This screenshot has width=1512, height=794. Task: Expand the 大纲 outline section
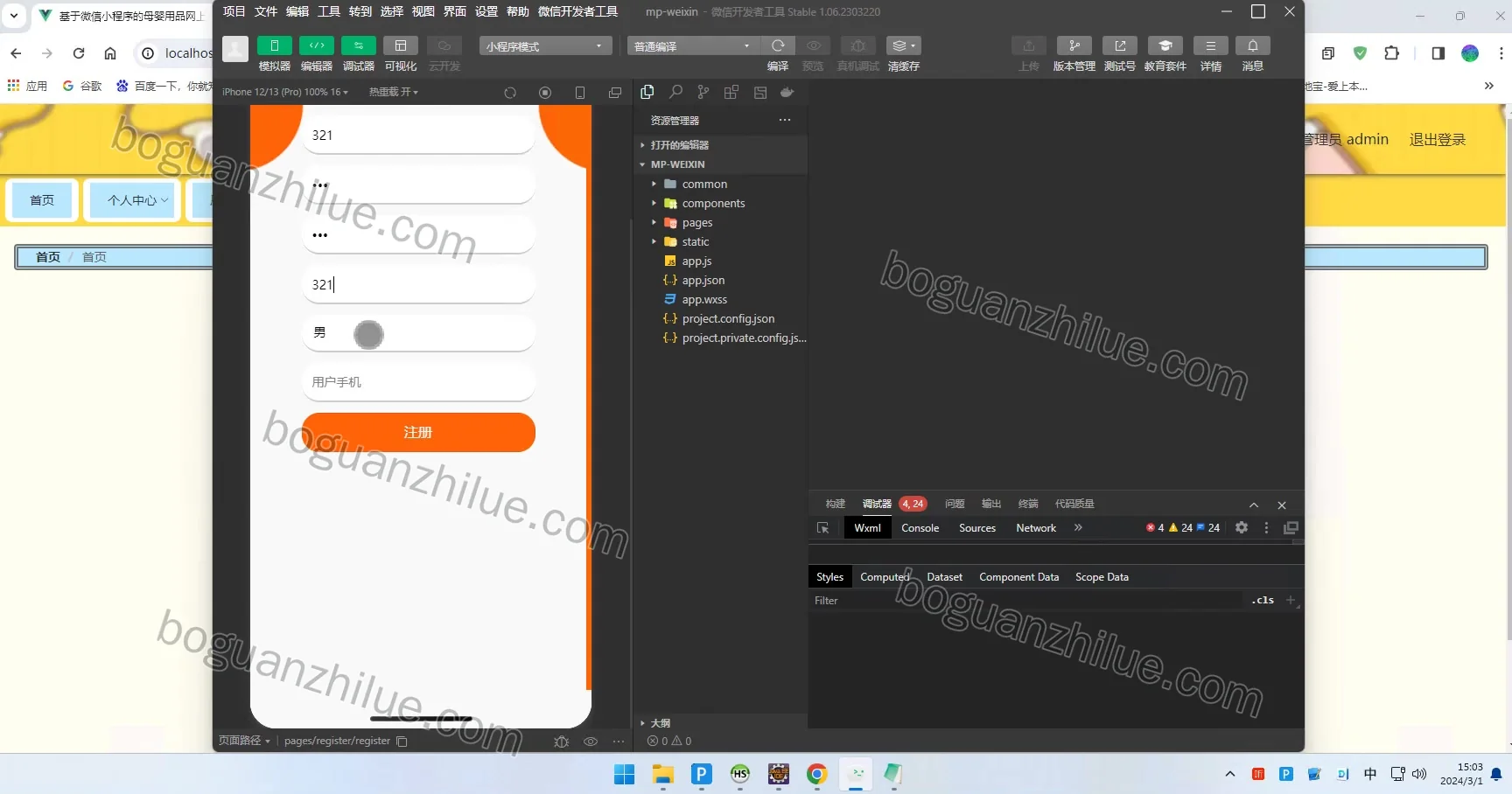tap(660, 723)
